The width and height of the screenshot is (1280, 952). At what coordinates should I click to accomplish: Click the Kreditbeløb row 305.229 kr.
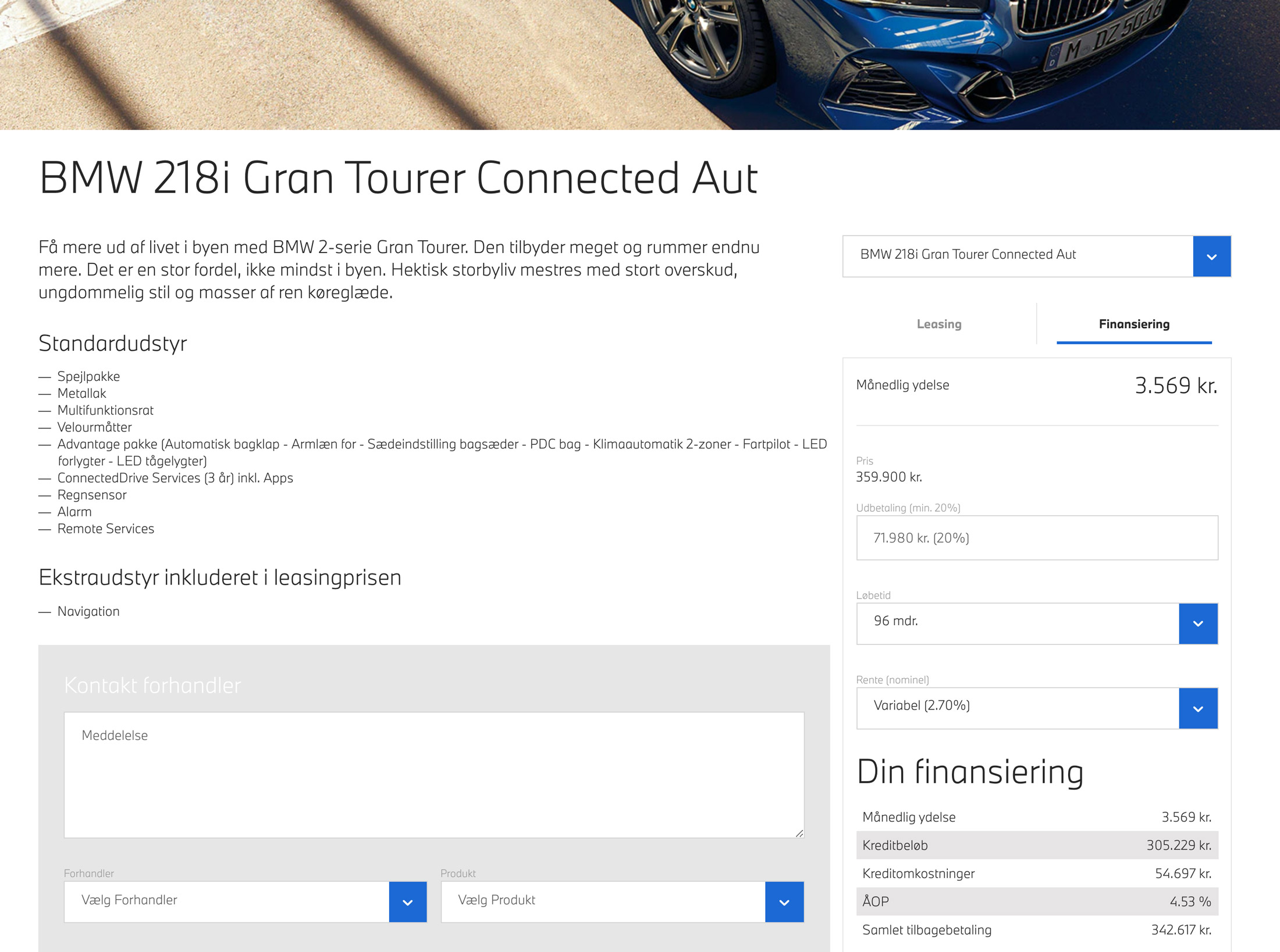click(1037, 845)
